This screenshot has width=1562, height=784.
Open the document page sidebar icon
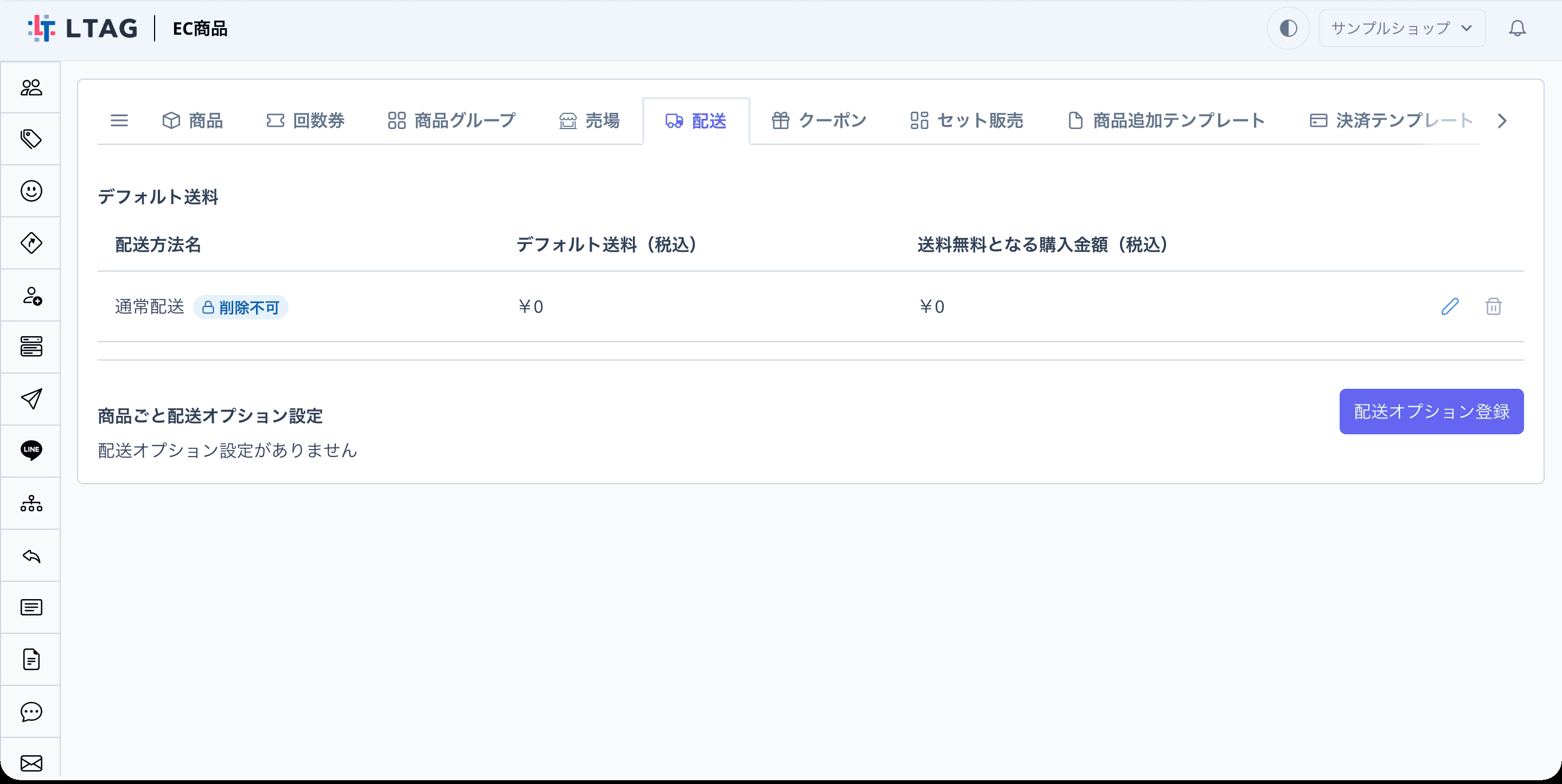[31, 660]
